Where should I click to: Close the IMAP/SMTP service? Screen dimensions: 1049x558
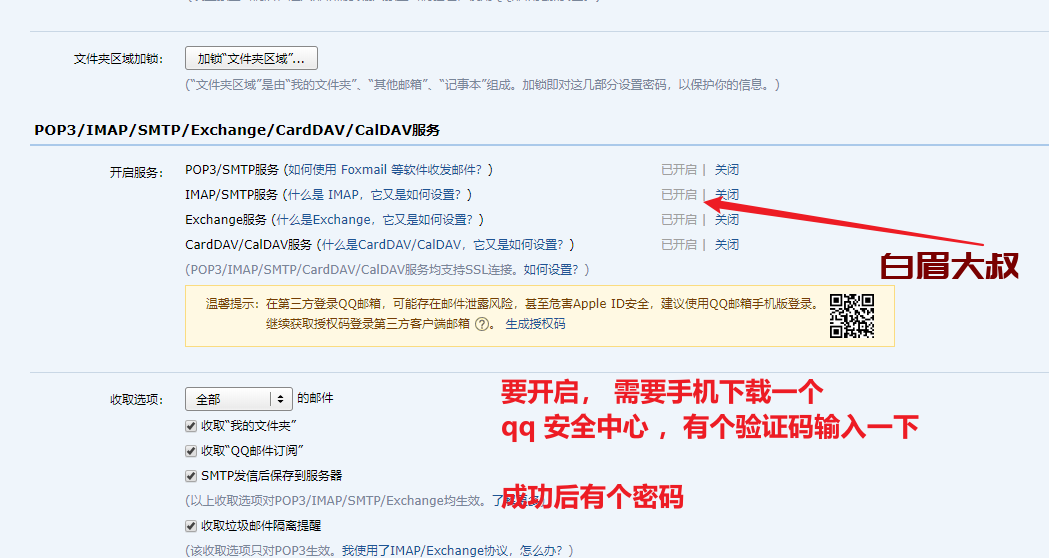point(727,195)
